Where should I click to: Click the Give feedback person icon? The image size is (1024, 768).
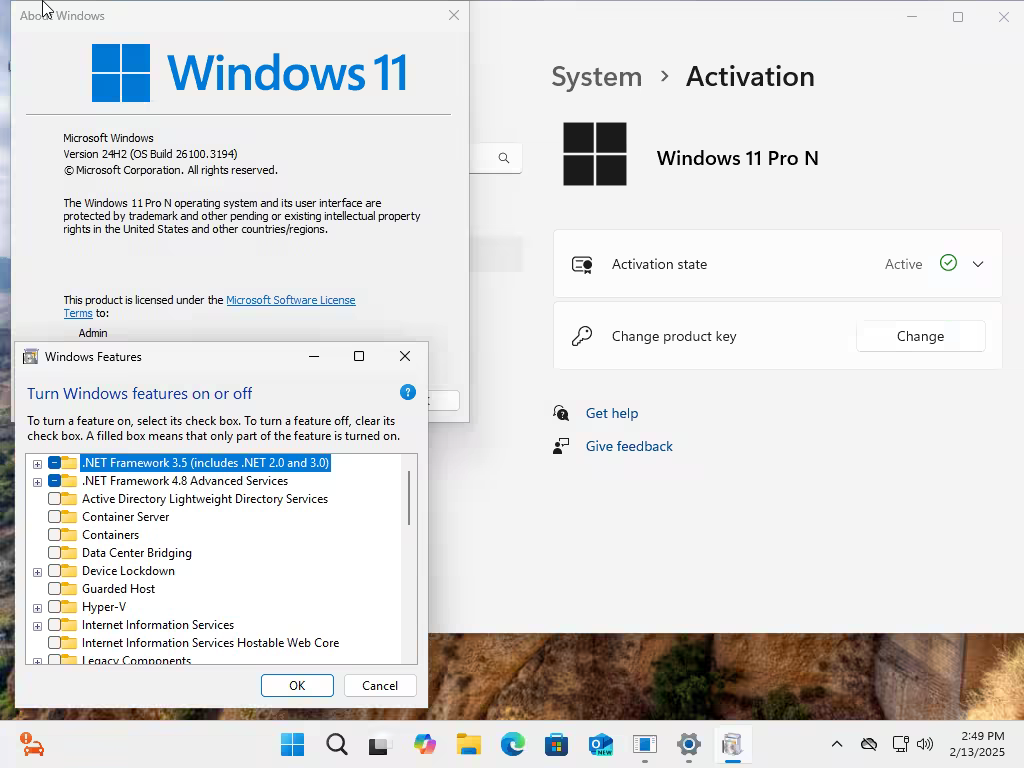(561, 446)
